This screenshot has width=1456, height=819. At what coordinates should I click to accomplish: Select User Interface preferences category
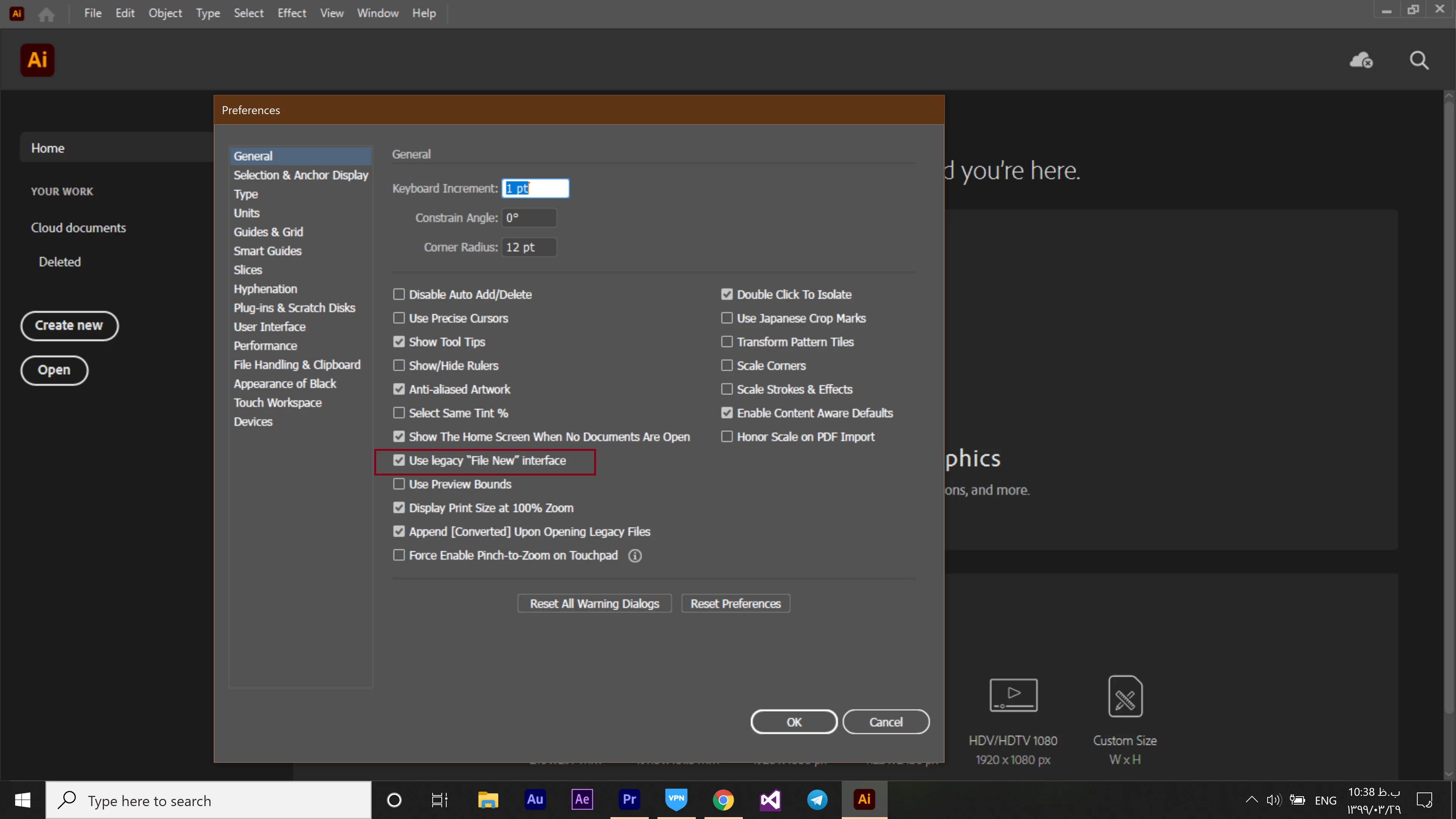click(x=270, y=327)
